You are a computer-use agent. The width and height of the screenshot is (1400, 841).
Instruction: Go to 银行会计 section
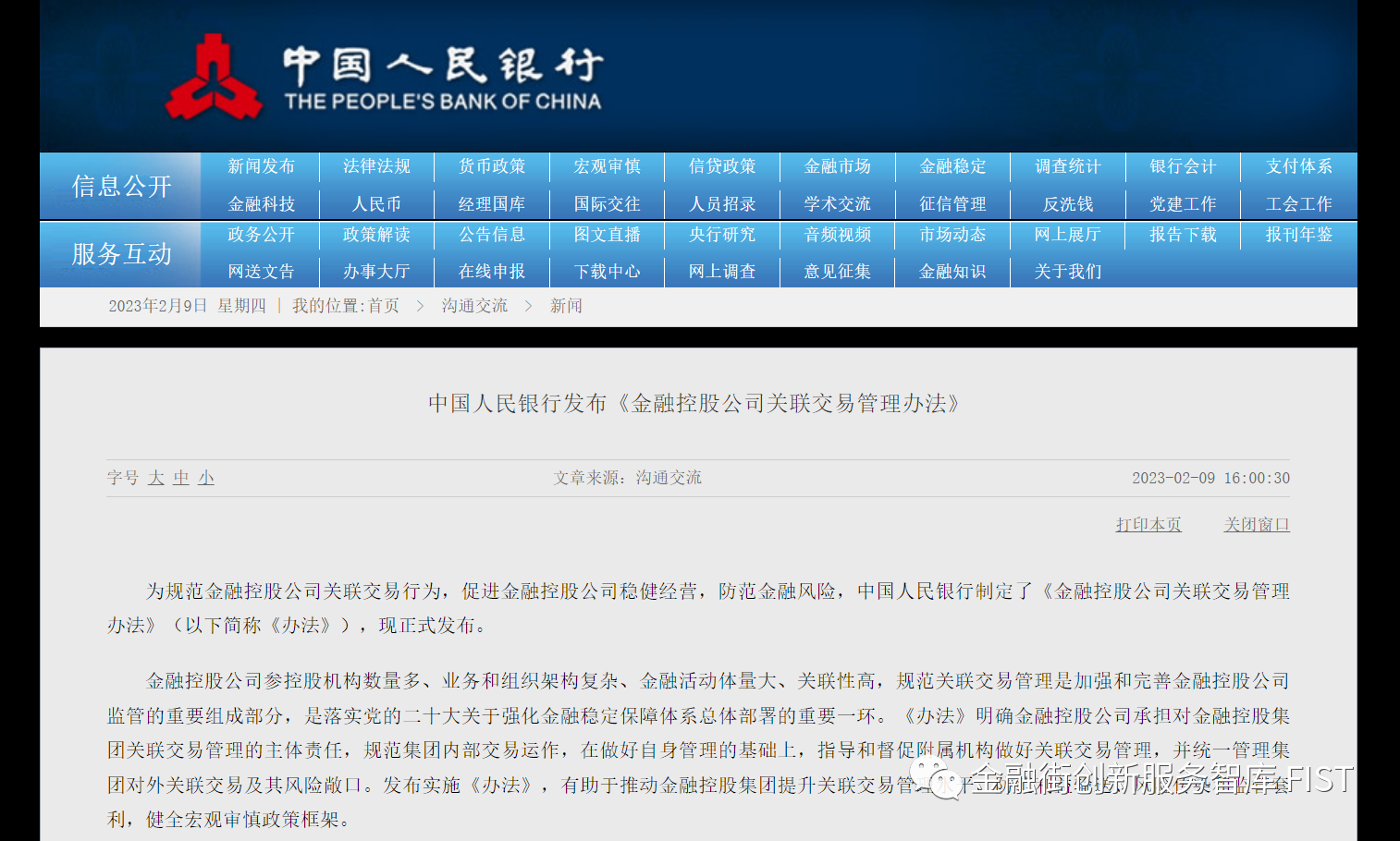tap(1183, 166)
